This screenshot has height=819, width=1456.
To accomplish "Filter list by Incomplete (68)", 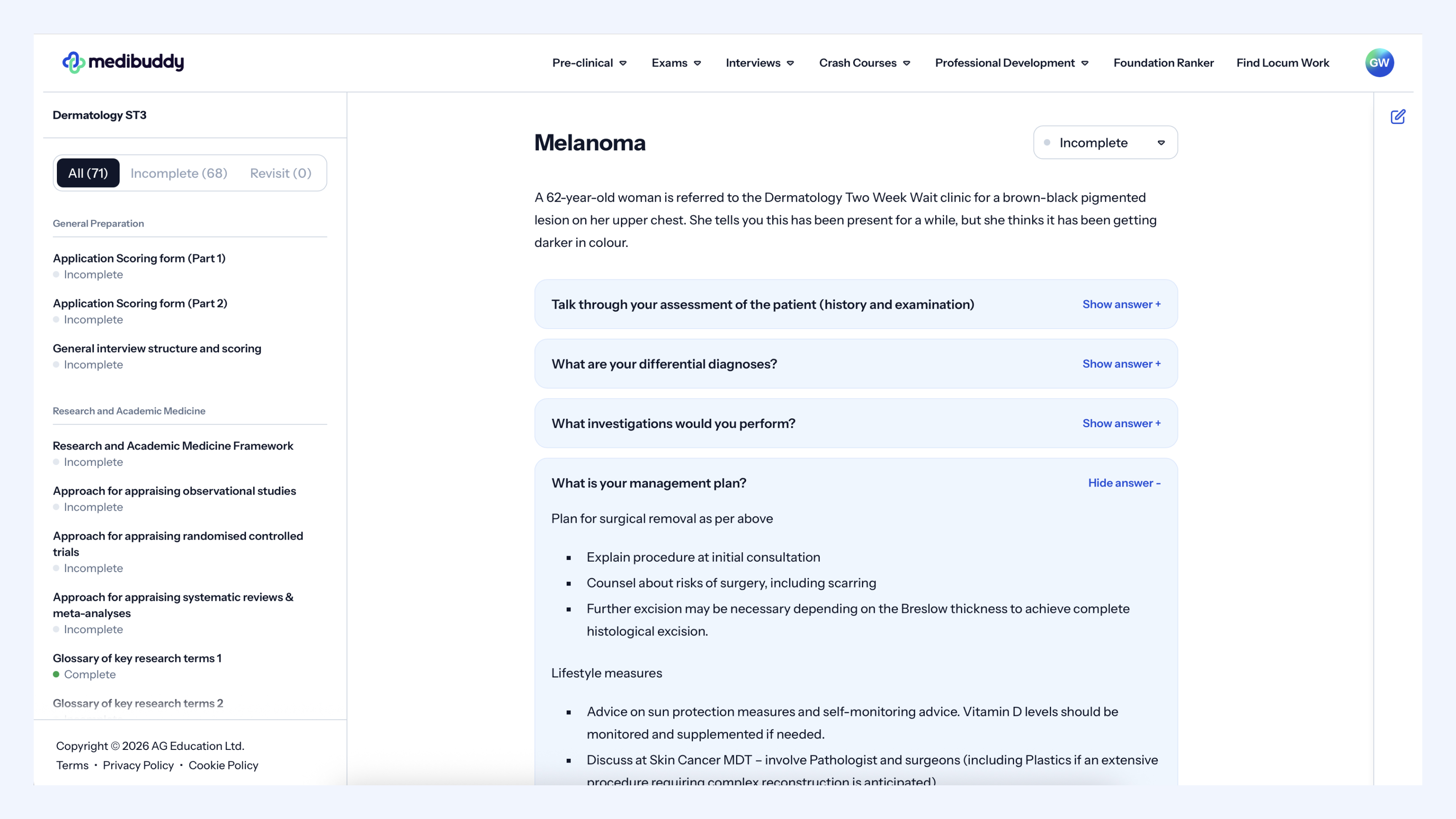I will pyautogui.click(x=179, y=174).
